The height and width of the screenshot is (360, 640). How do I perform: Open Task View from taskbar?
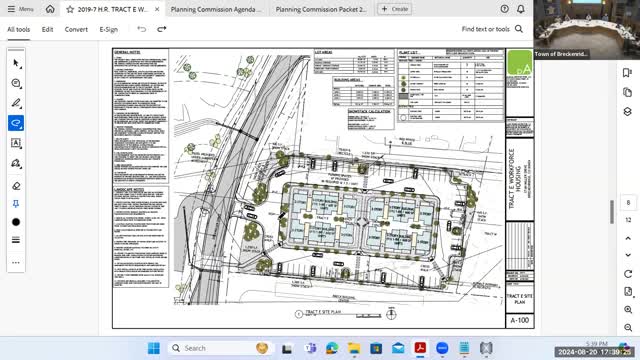(x=287, y=348)
